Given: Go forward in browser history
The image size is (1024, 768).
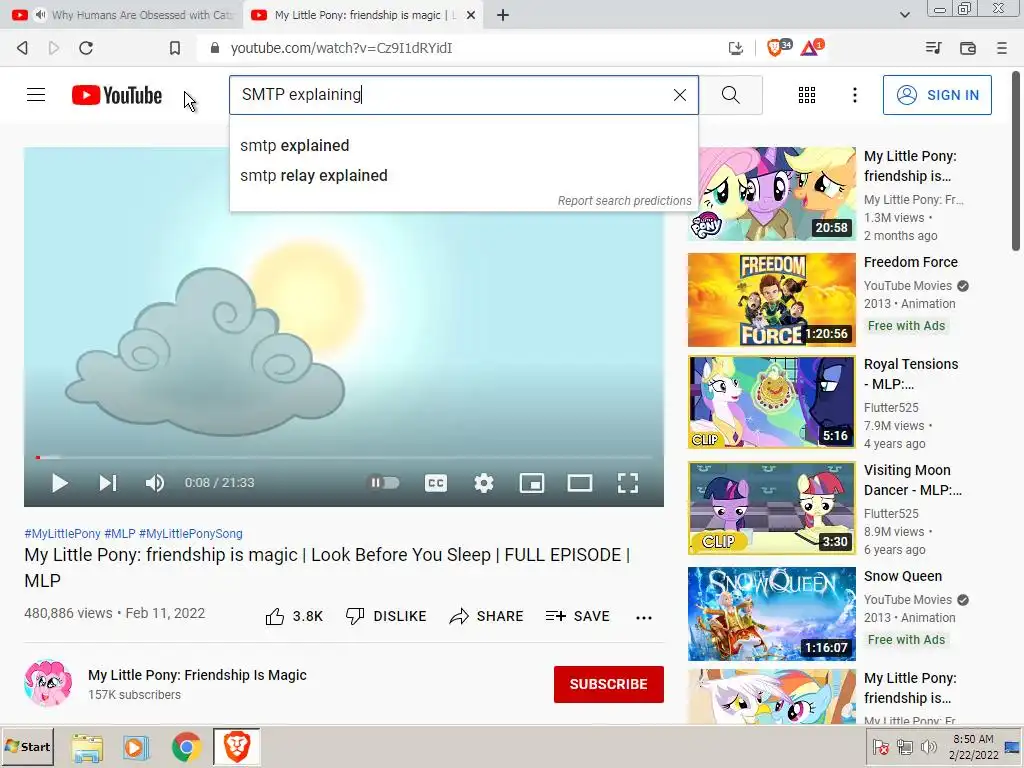Looking at the screenshot, I should (x=54, y=48).
